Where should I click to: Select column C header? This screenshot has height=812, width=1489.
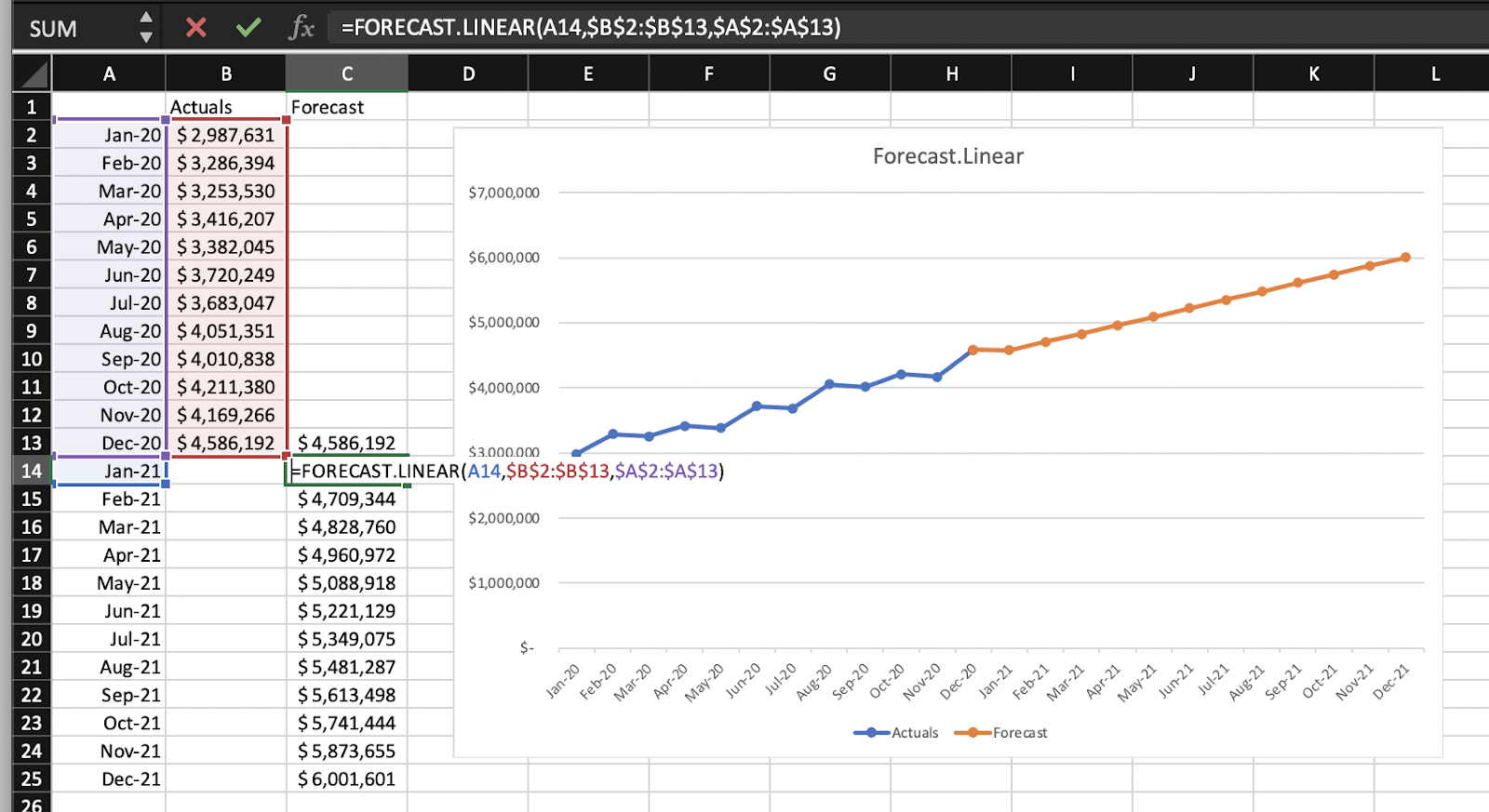coord(346,74)
